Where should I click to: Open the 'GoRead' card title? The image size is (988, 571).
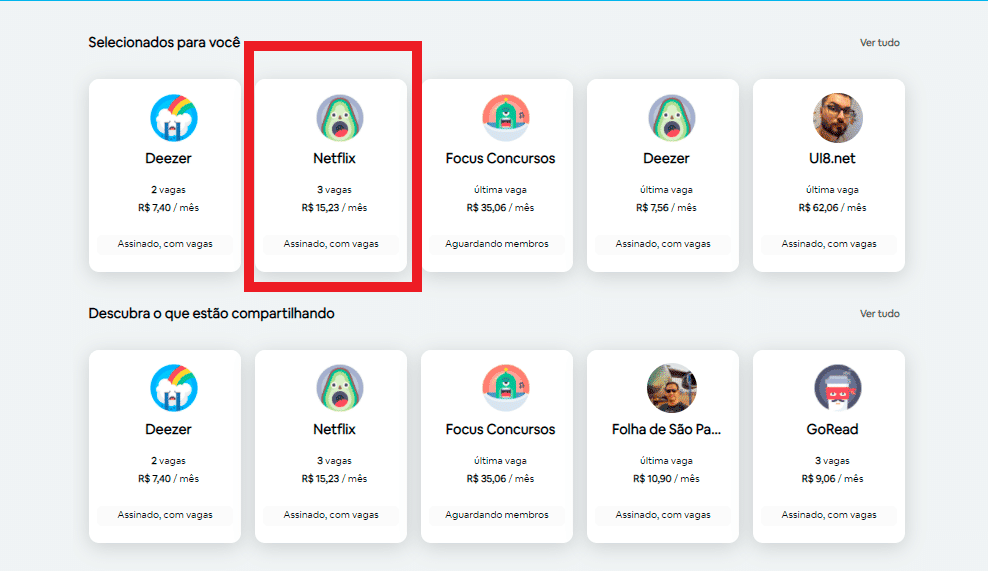coord(832,429)
